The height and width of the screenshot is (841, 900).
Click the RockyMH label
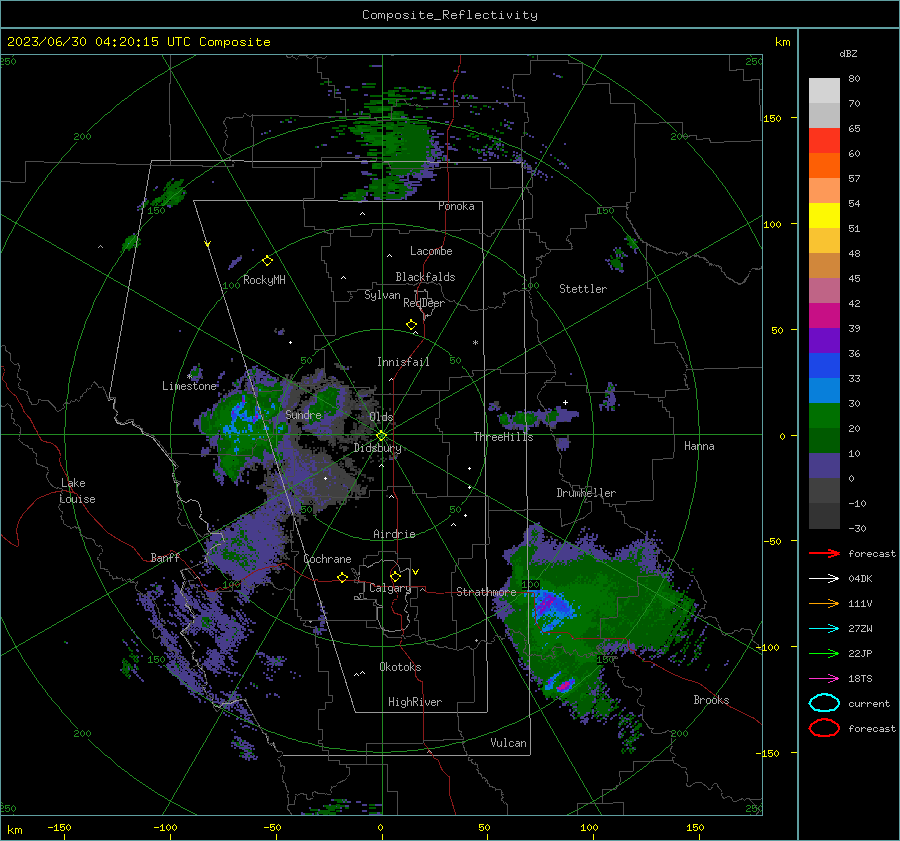(x=264, y=280)
